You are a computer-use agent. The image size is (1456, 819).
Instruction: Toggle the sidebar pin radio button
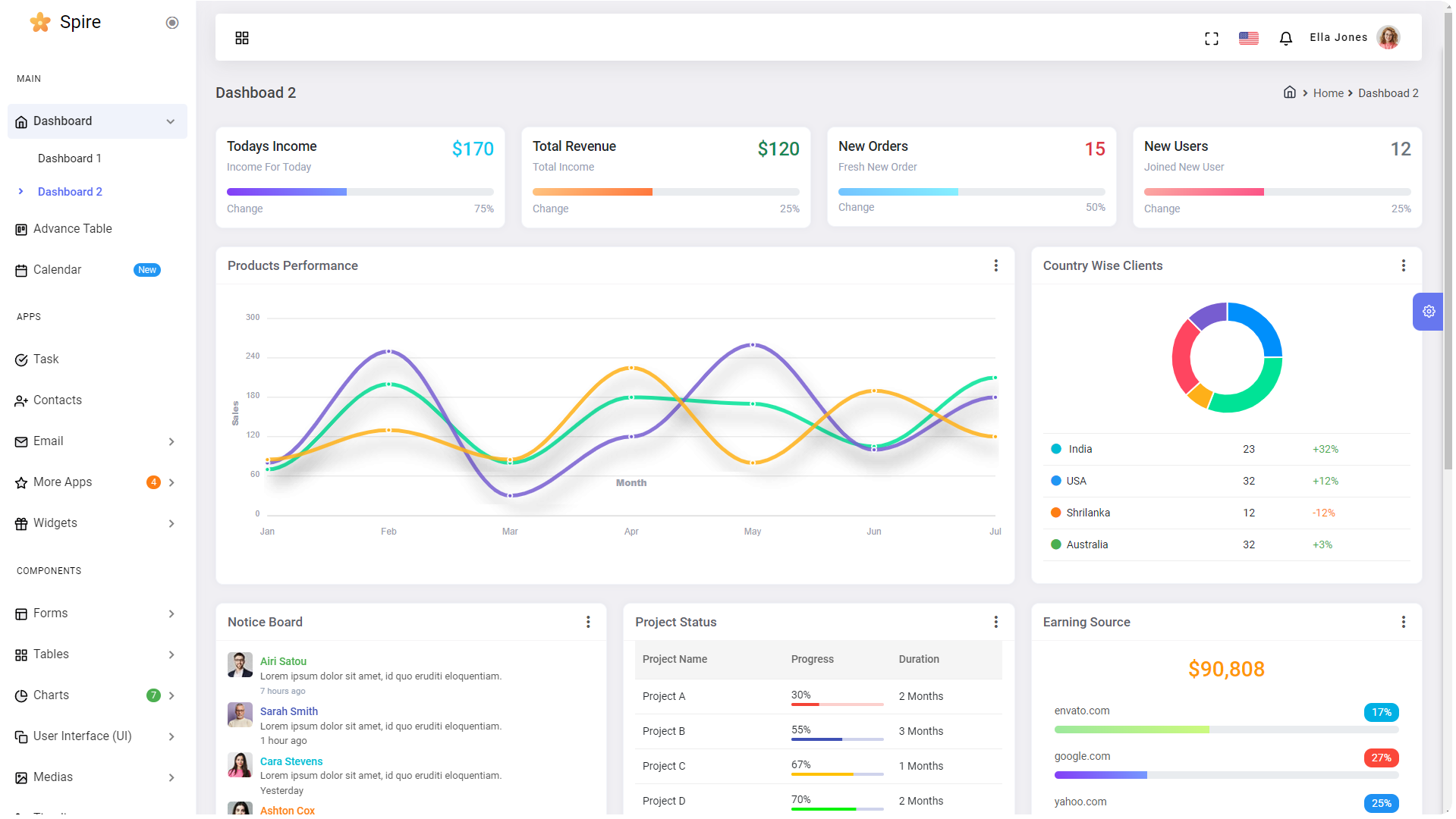[x=172, y=23]
